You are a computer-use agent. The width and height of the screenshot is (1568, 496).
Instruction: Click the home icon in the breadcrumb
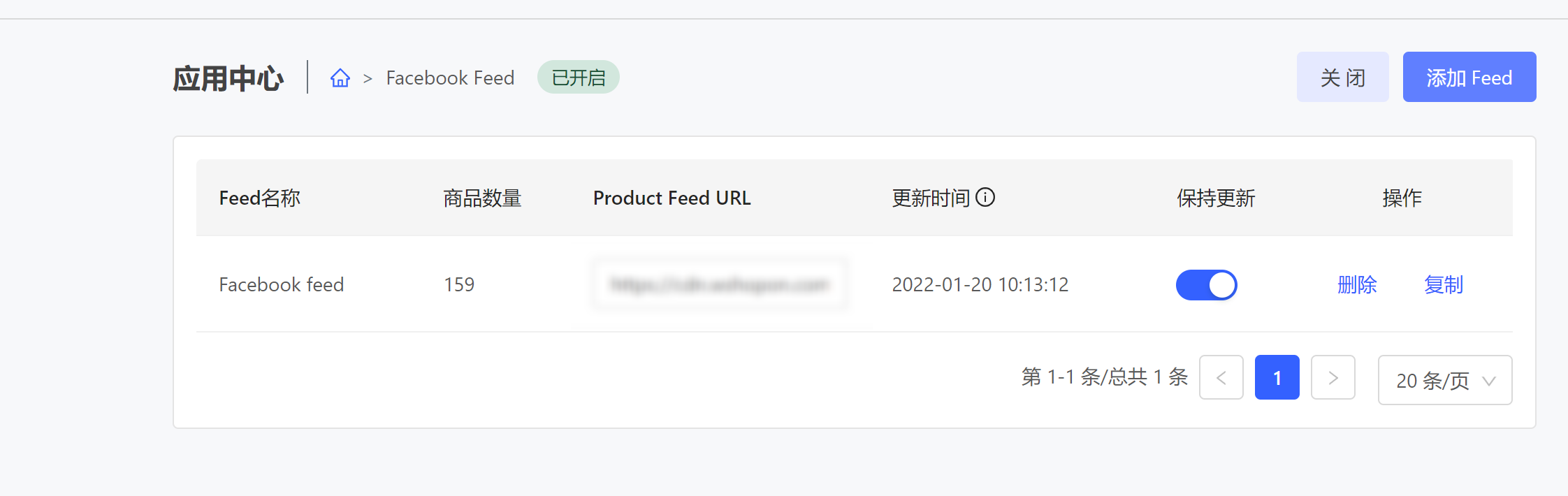pyautogui.click(x=340, y=78)
